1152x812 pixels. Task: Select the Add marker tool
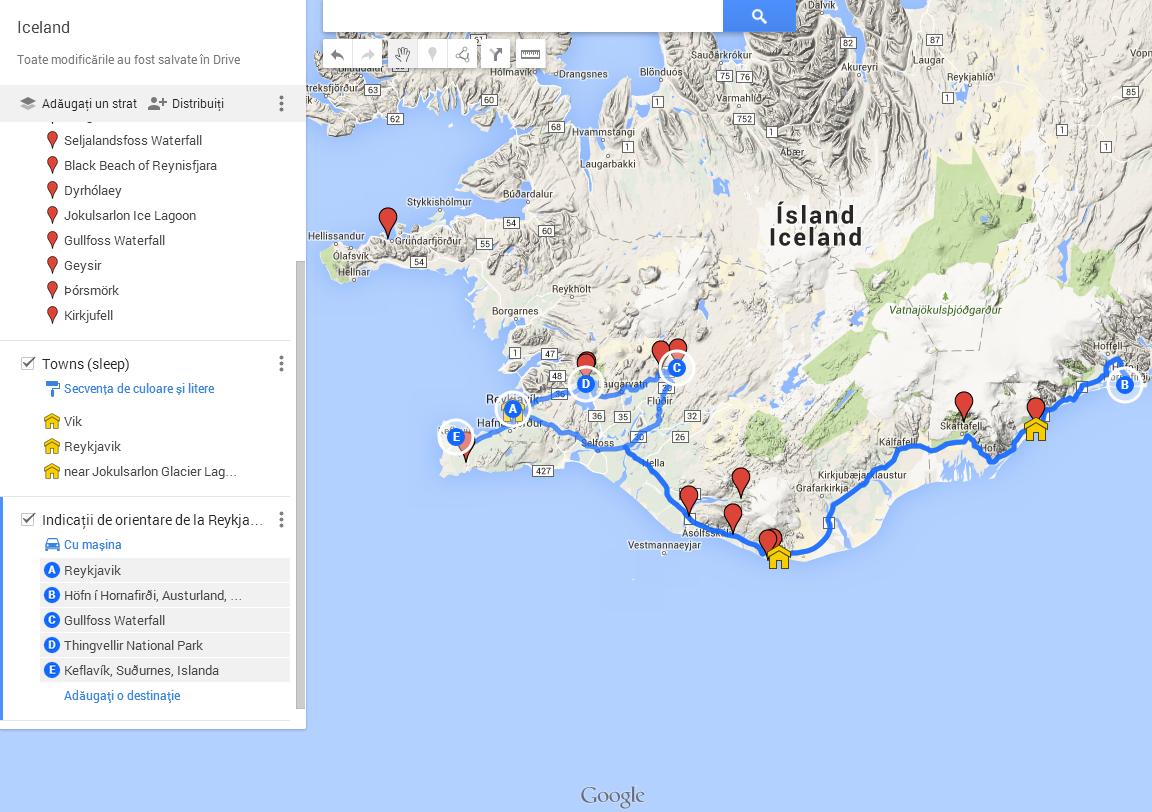click(432, 54)
